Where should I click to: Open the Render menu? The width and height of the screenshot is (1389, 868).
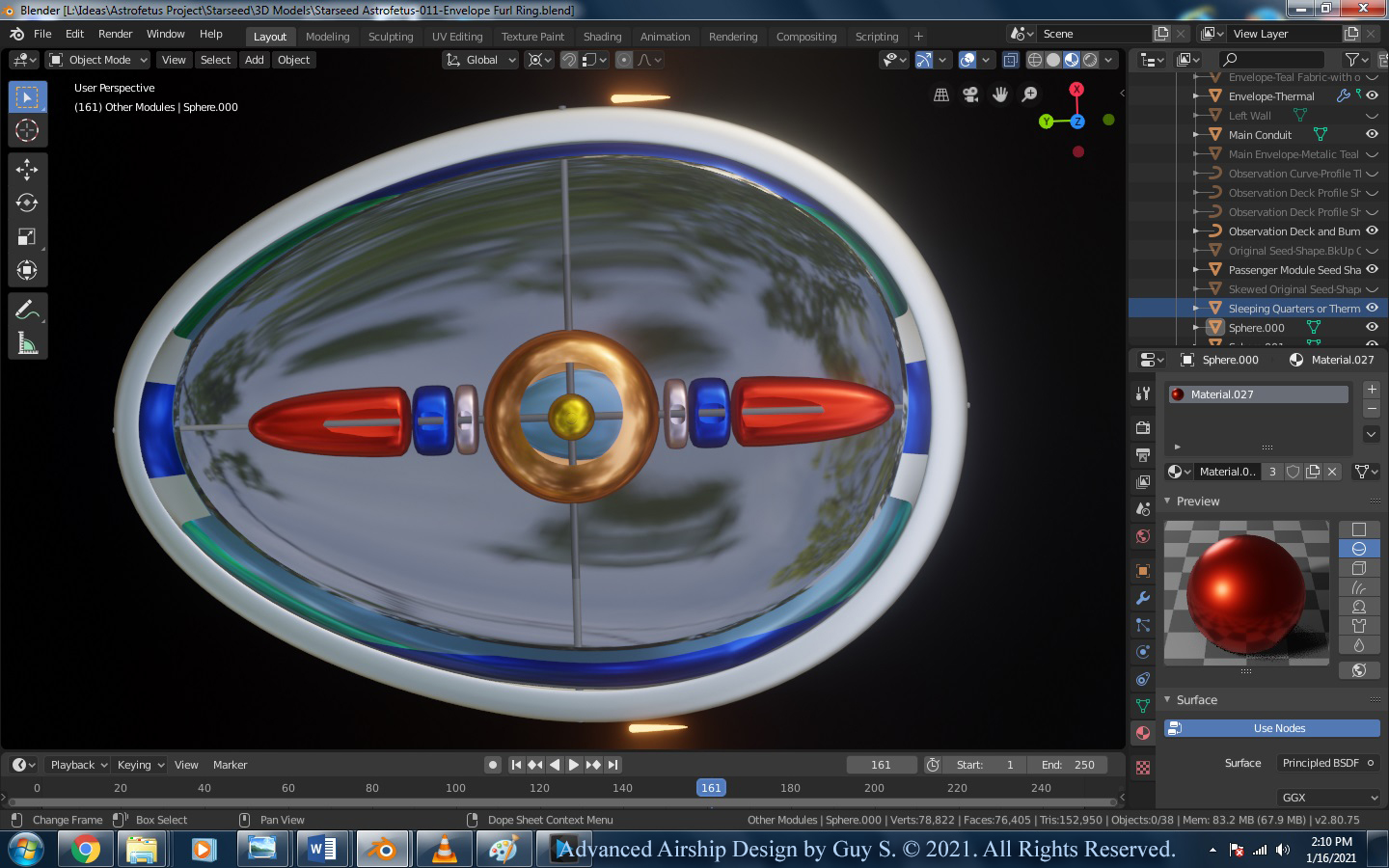click(x=115, y=34)
